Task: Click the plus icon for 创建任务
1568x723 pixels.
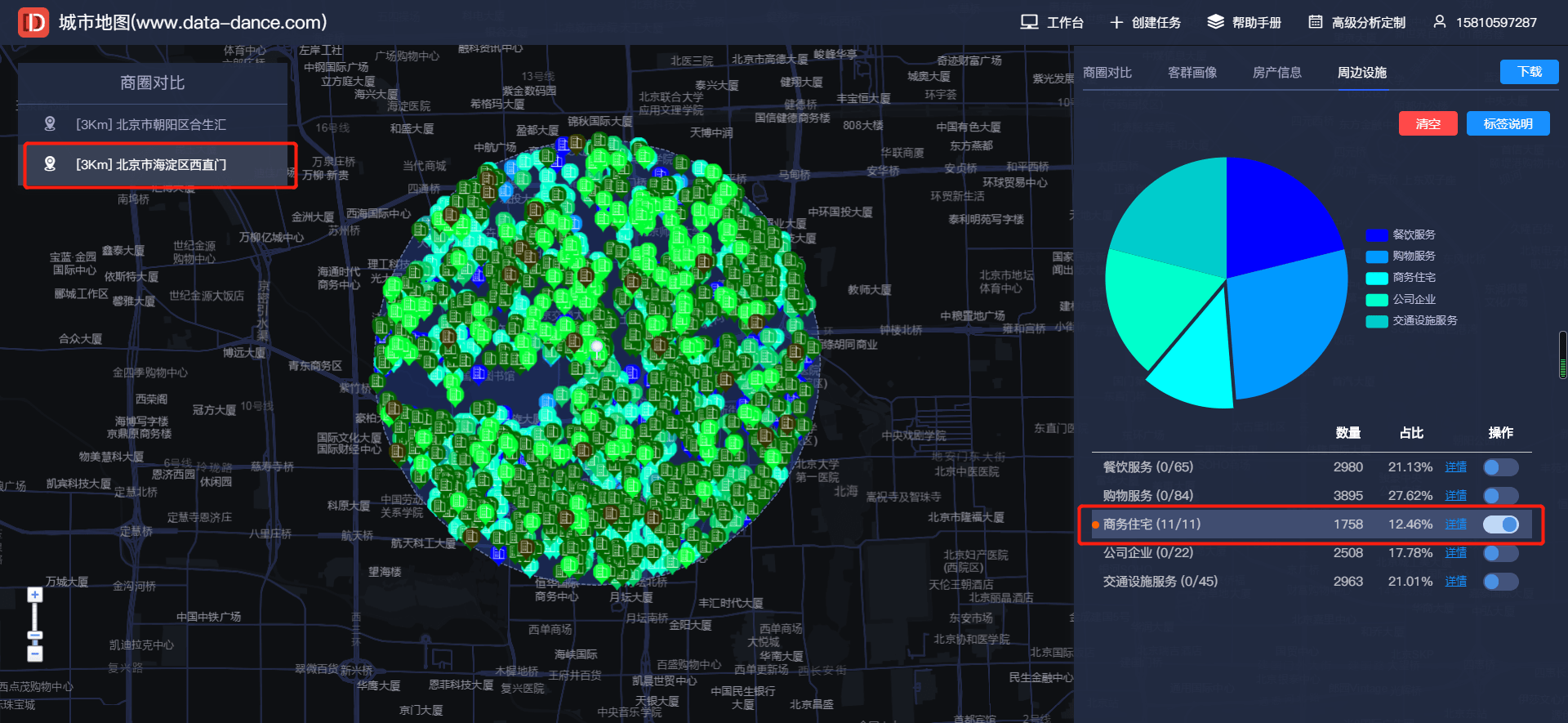Action: pos(1116,22)
